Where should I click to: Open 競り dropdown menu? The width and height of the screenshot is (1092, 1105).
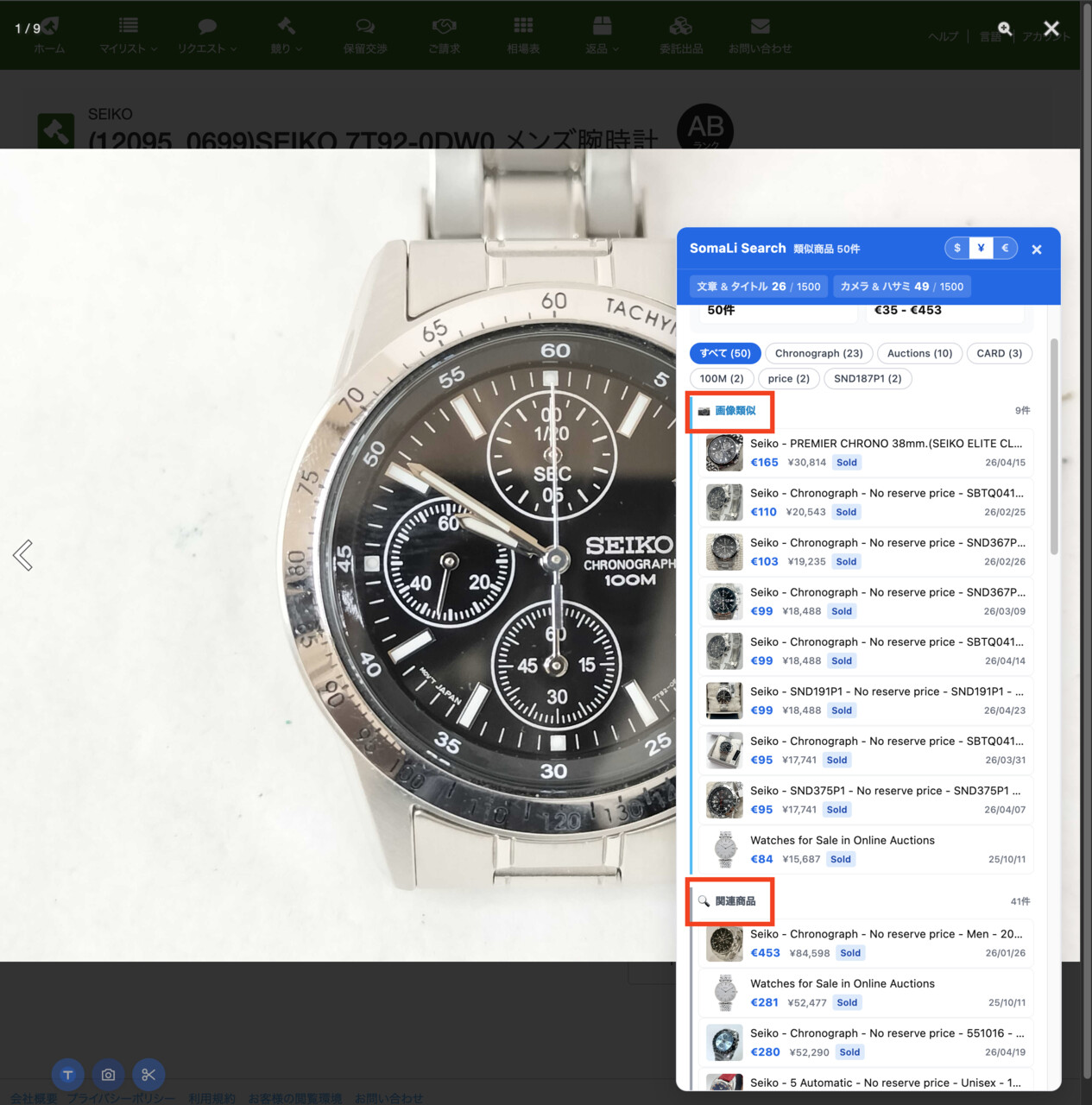[286, 36]
